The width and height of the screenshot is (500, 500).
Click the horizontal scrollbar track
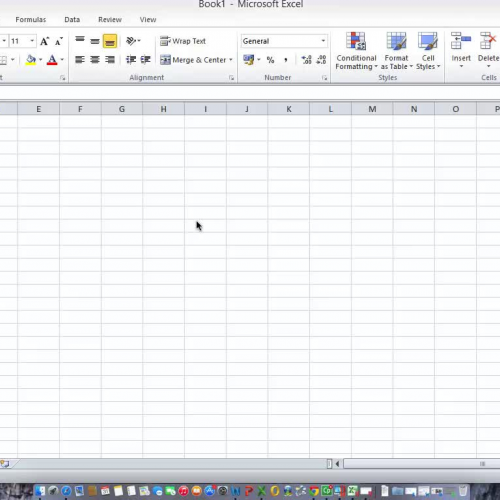pyautogui.click(x=422, y=464)
